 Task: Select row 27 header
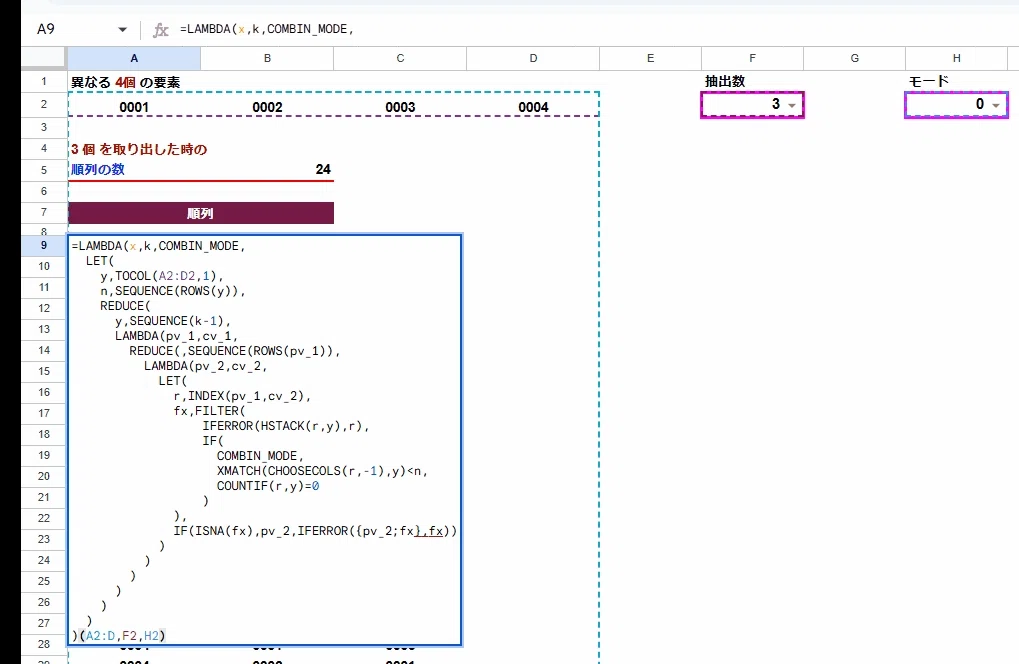44,623
